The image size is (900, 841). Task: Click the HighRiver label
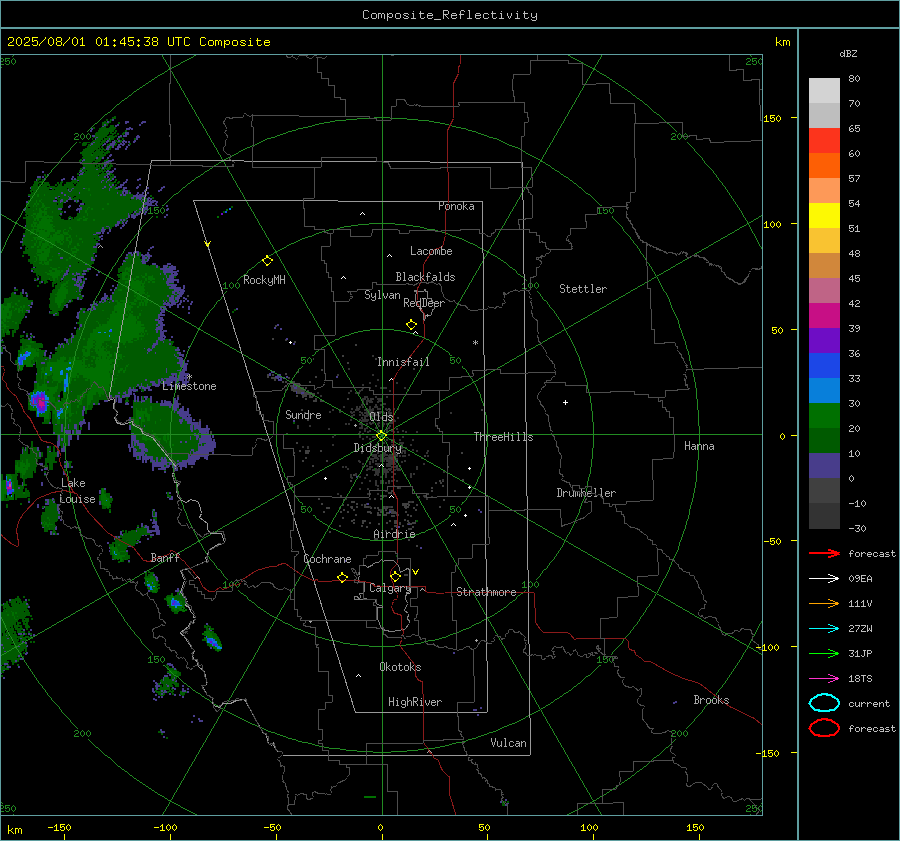tap(415, 702)
